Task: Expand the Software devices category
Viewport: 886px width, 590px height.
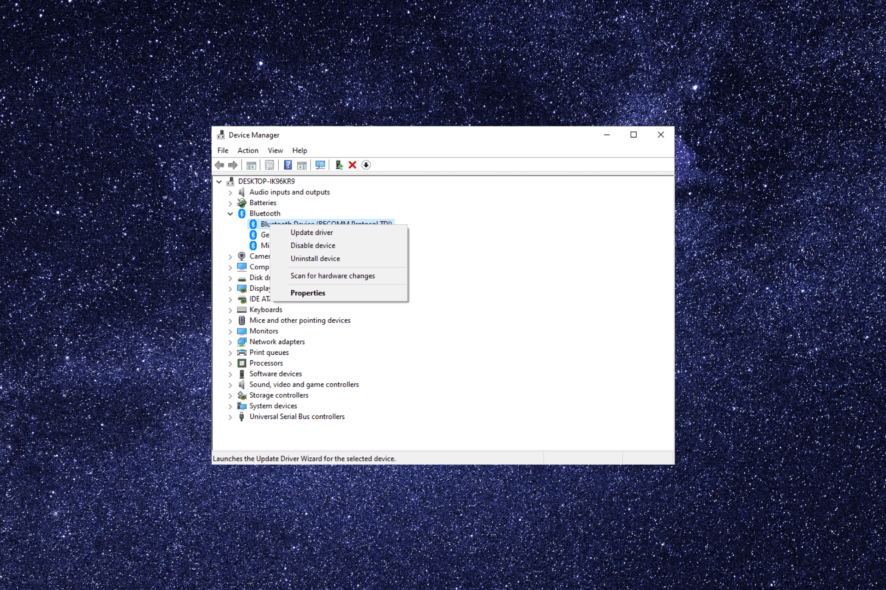Action: (x=230, y=374)
